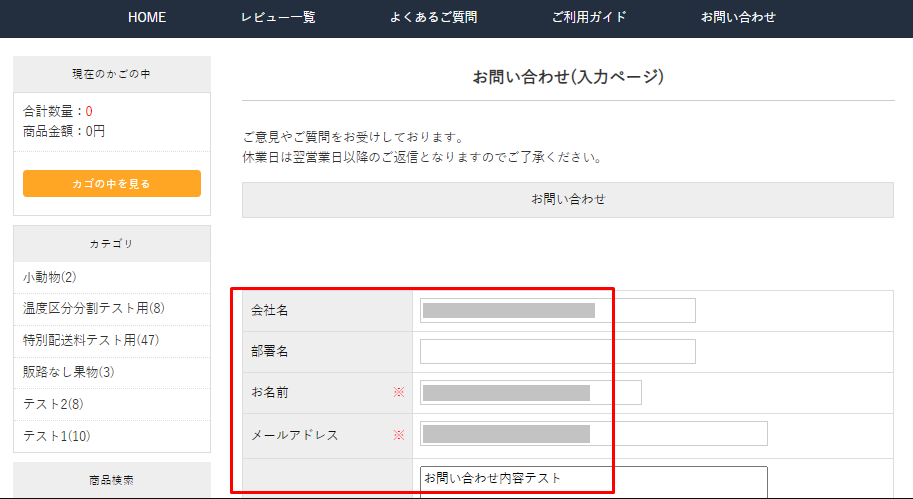Click the 販路なし果物(3) category

coord(69,372)
